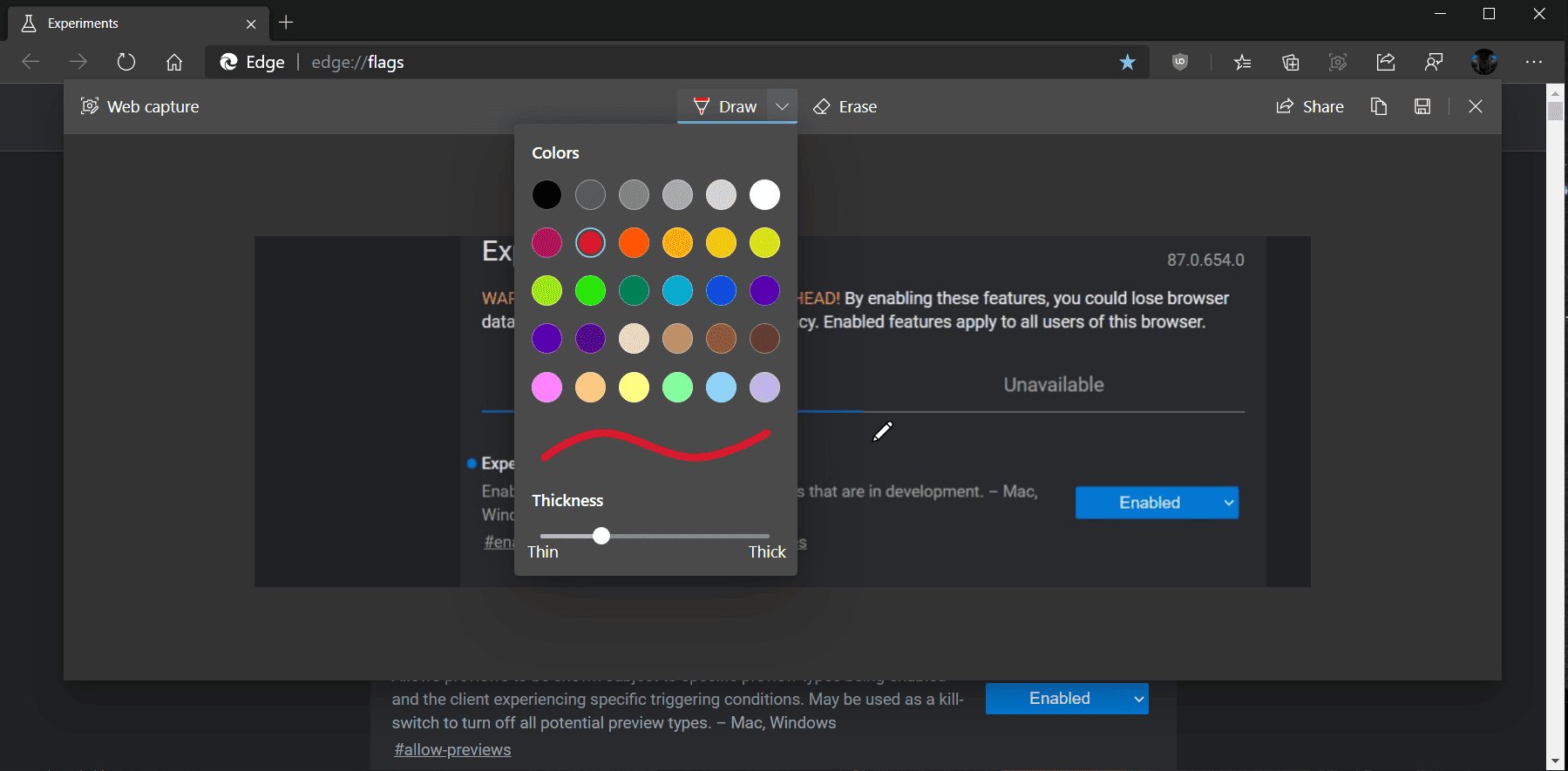Pick the dark gray color swatch
This screenshot has width=1568, height=771.
590,194
